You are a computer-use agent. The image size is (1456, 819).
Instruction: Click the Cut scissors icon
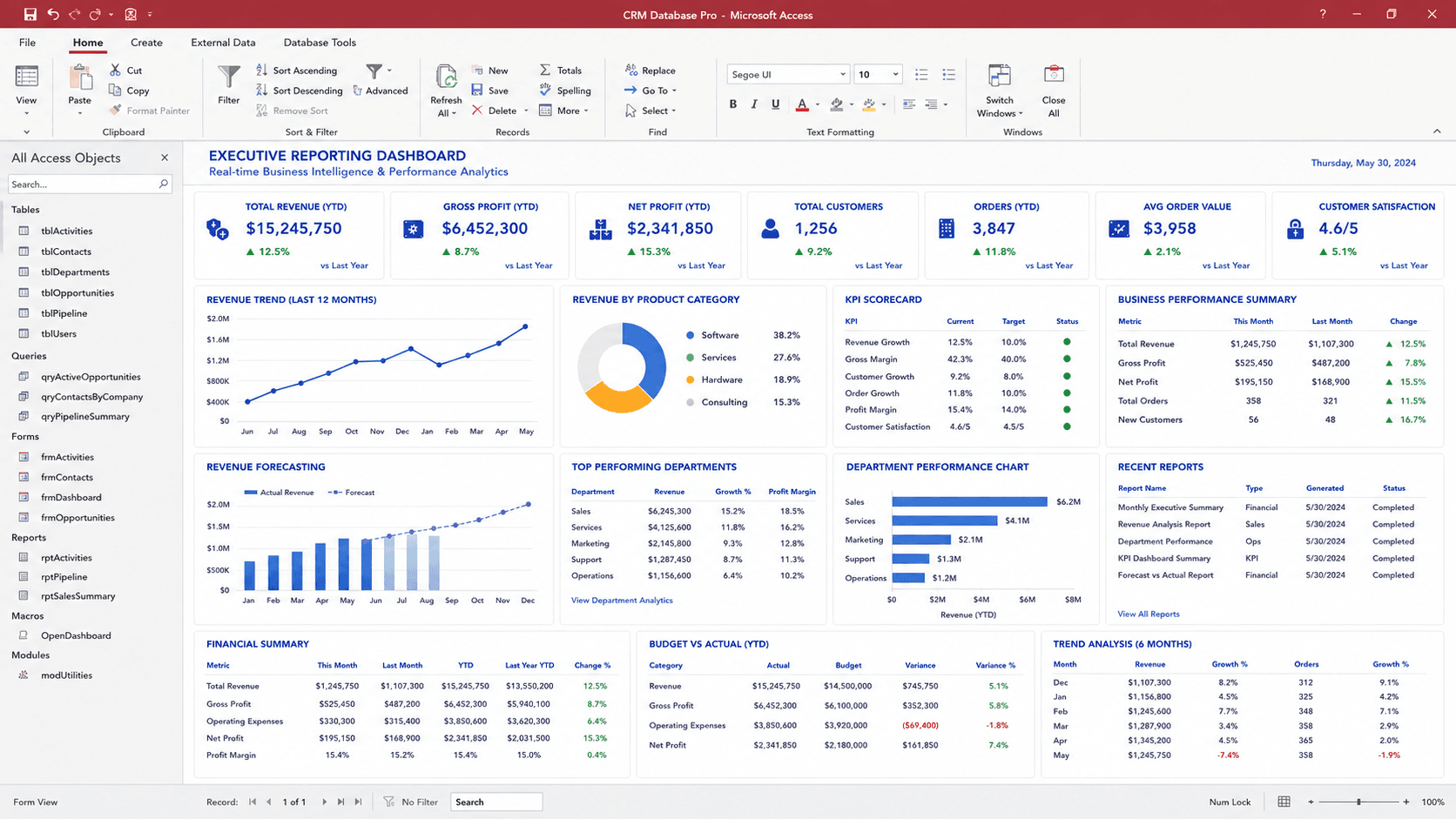pyautogui.click(x=115, y=70)
